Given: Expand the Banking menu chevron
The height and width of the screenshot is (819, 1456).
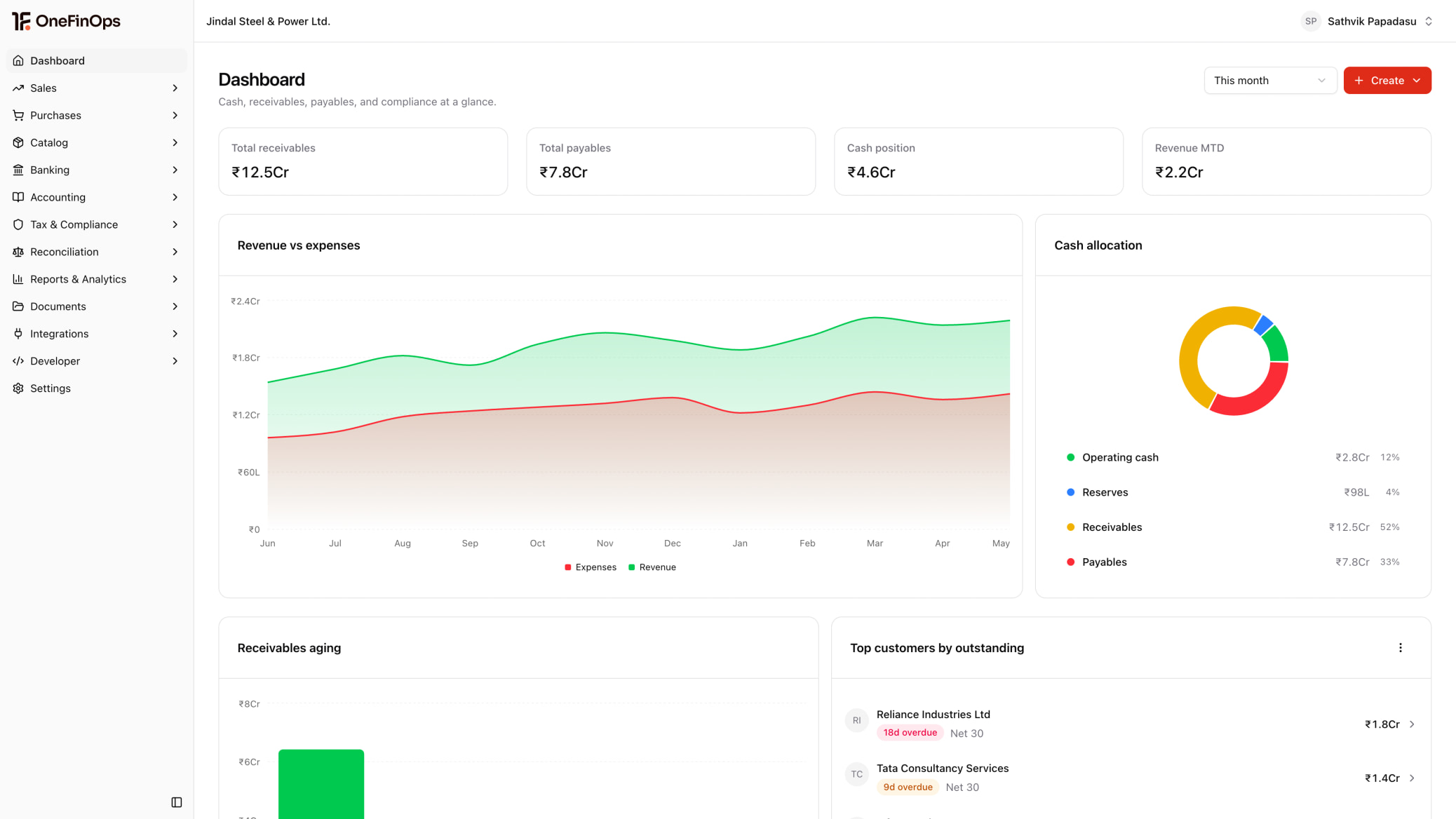Looking at the screenshot, I should tap(175, 170).
